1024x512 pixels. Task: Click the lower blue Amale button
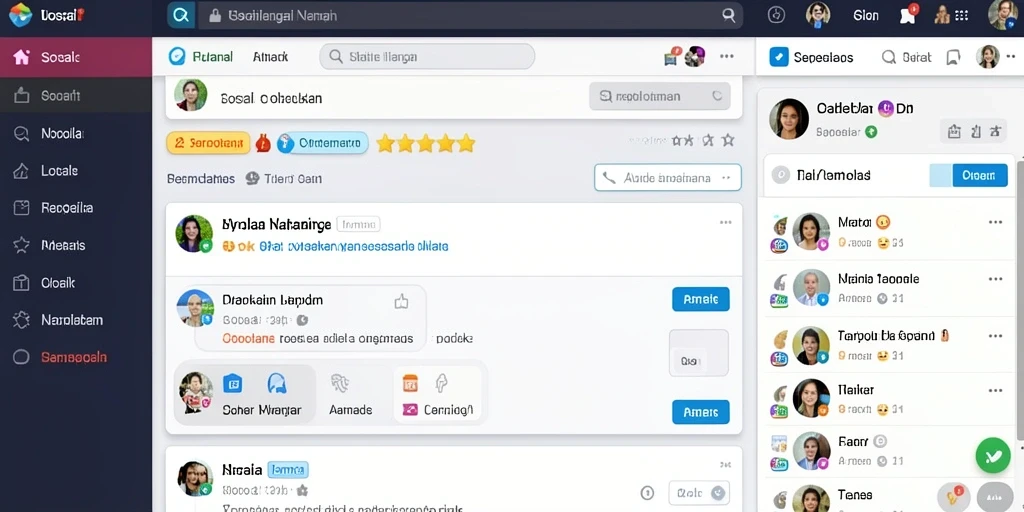pos(701,412)
